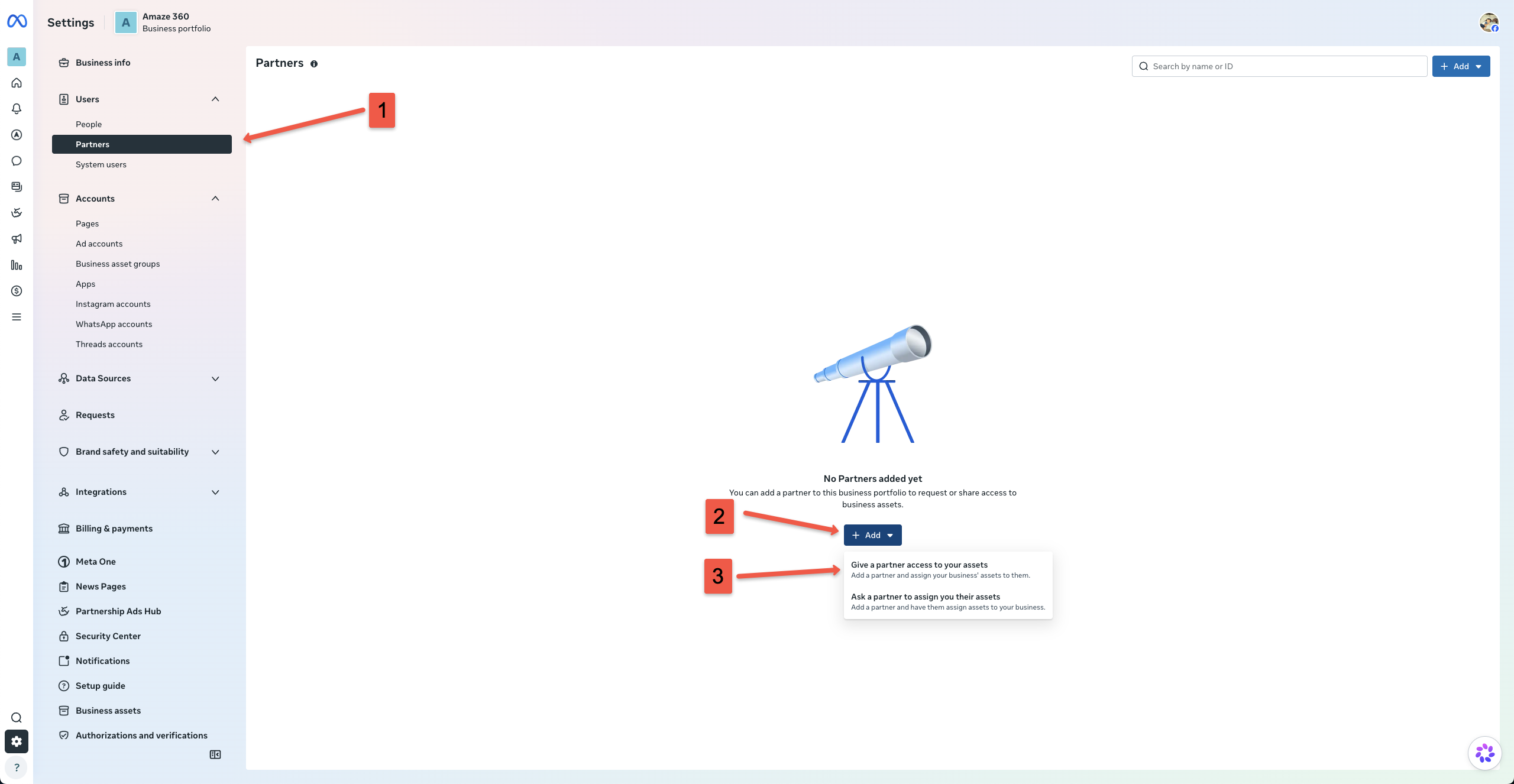Screen dimensions: 1514x784
Task: Open the Billing dollar icon in rail
Action: coord(17,291)
